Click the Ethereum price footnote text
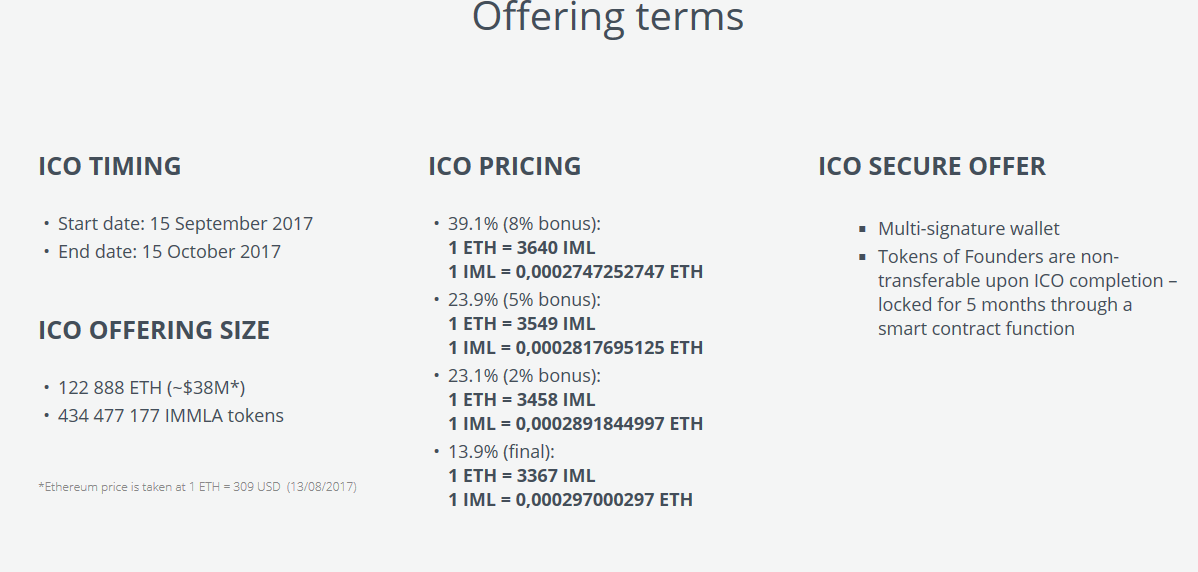 pos(197,486)
